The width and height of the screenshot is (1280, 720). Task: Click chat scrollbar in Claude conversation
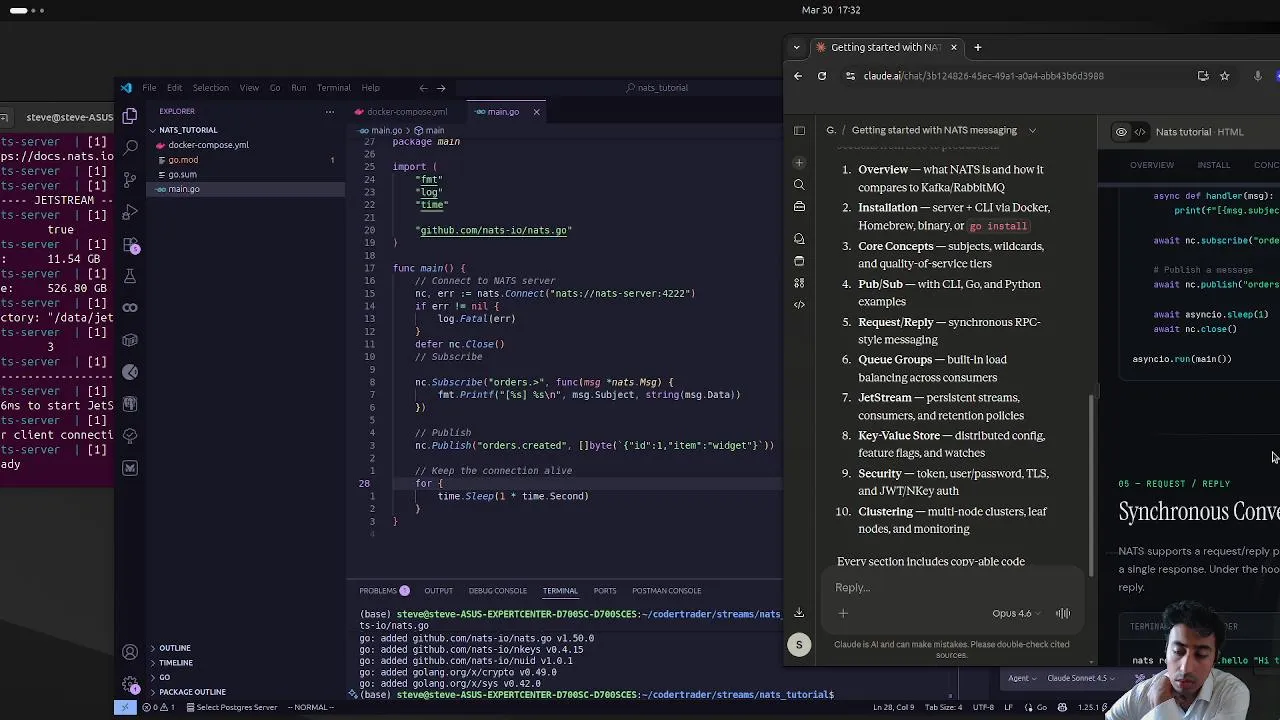pyautogui.click(x=1092, y=485)
